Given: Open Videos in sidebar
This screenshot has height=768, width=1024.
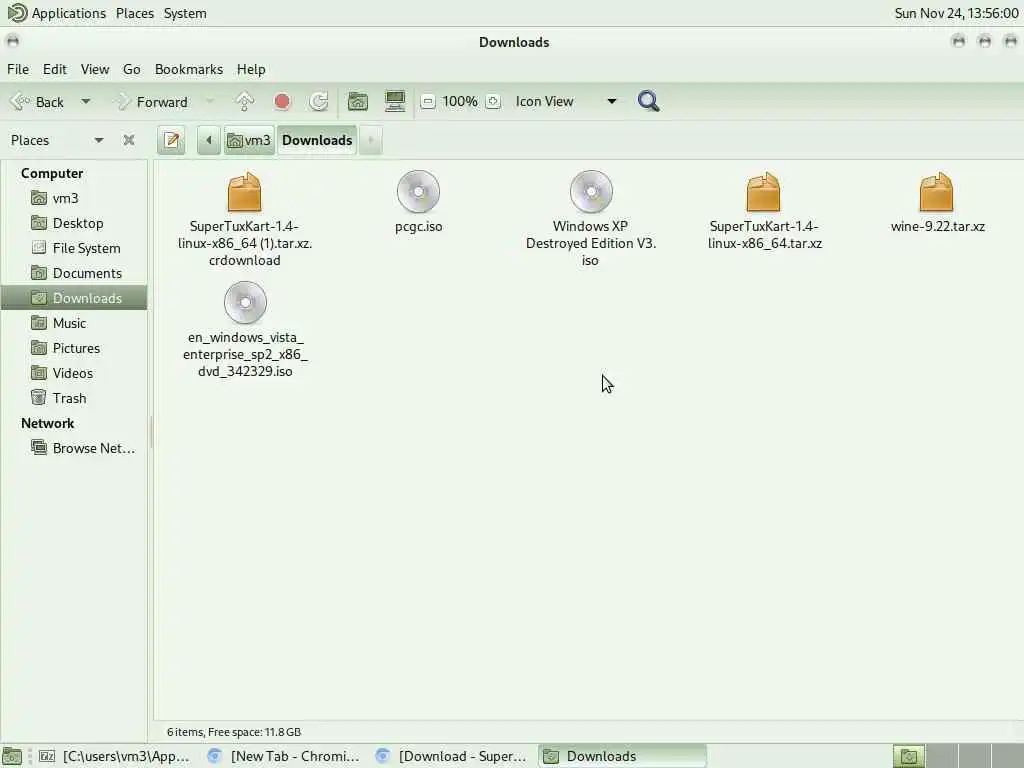Looking at the screenshot, I should click(x=74, y=373).
